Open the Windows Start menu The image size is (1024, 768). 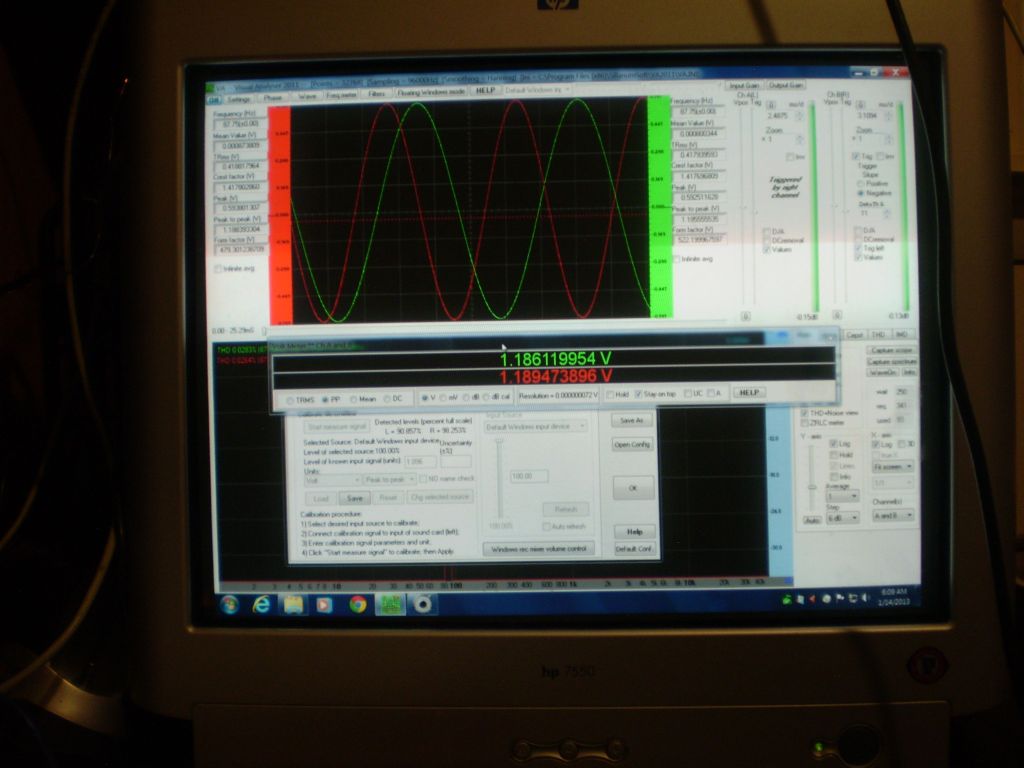pyautogui.click(x=229, y=605)
